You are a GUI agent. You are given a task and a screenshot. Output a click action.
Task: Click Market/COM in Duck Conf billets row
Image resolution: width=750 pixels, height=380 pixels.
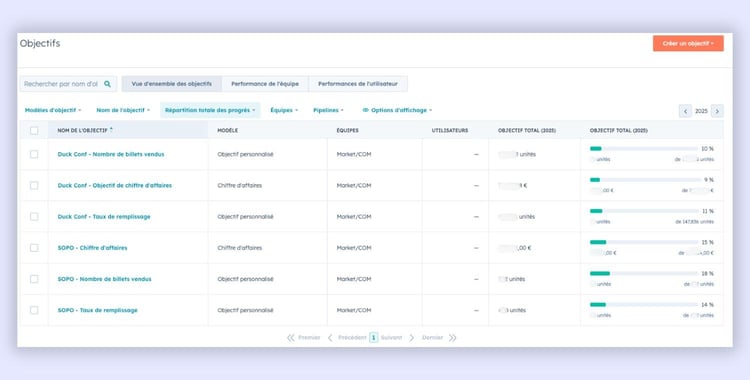354,154
